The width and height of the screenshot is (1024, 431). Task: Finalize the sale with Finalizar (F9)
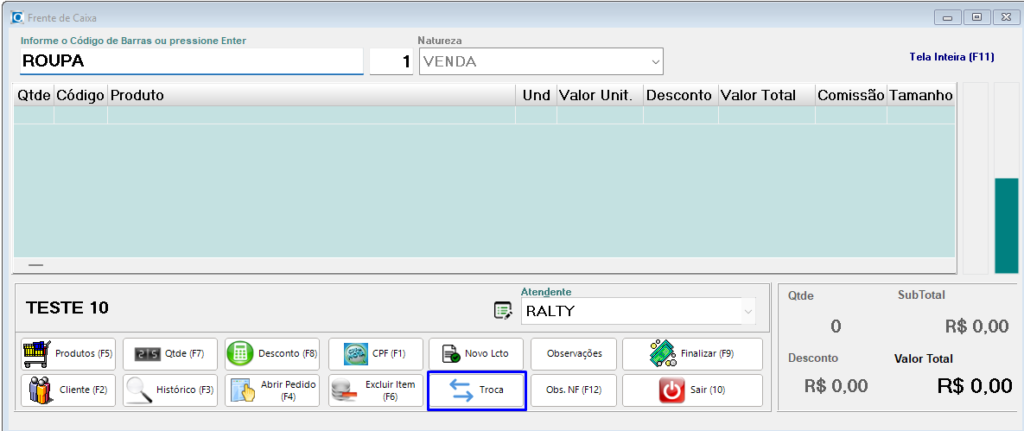(x=692, y=354)
